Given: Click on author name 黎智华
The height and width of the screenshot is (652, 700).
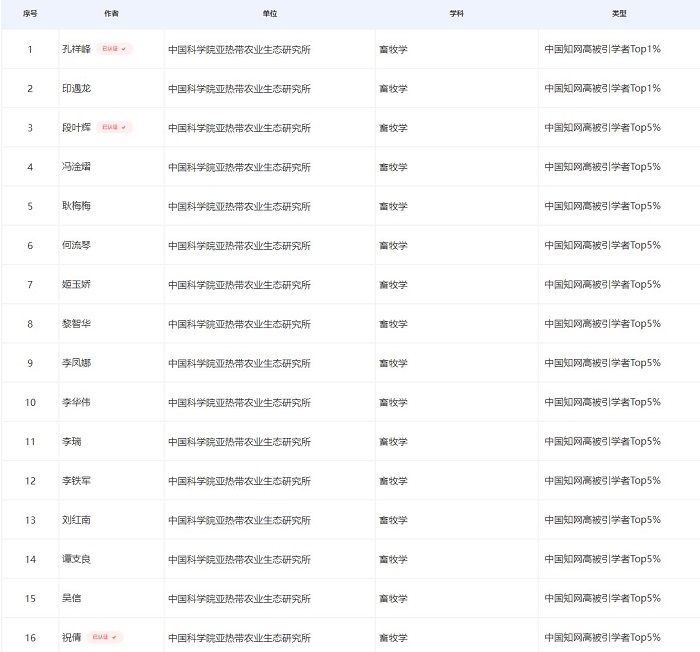Looking at the screenshot, I should (76, 324).
